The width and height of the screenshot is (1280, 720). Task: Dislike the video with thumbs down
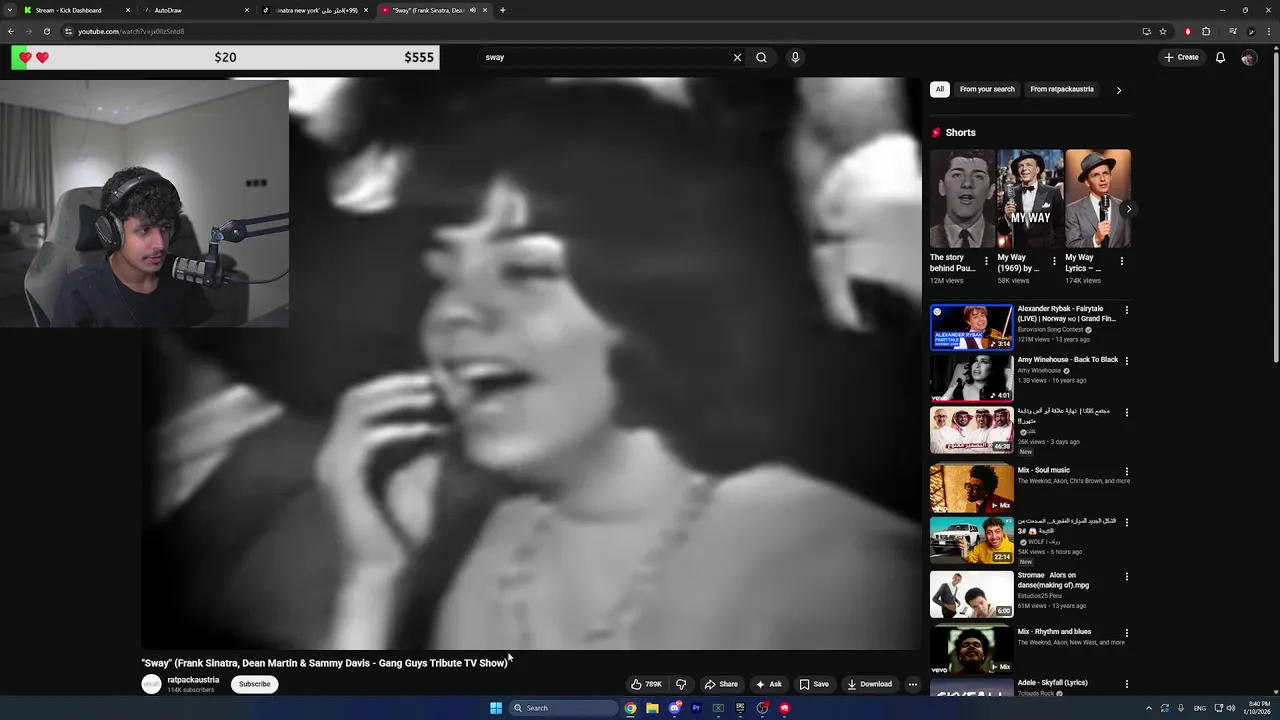[x=681, y=684]
